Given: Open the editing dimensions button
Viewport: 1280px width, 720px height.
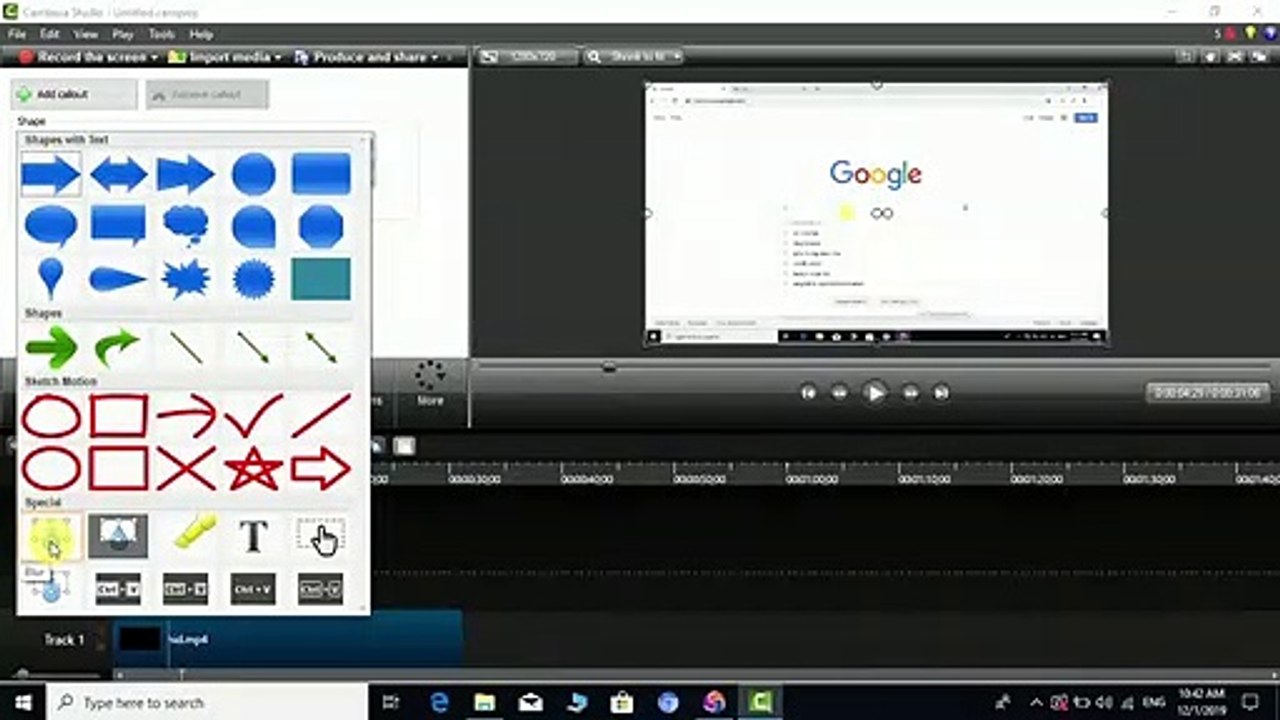Looking at the screenshot, I should [527, 57].
